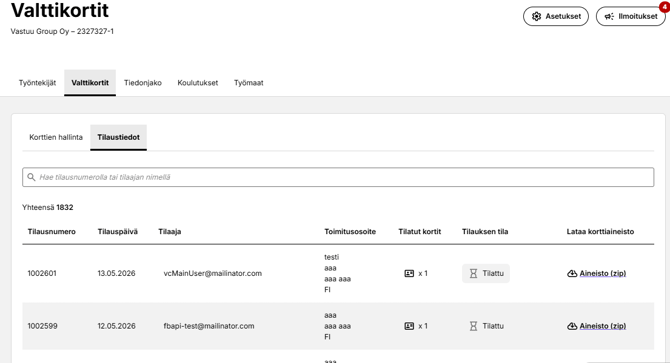The width and height of the screenshot is (670, 363).
Task: Click hourglass icon in order 1002599 row
Action: click(x=473, y=326)
